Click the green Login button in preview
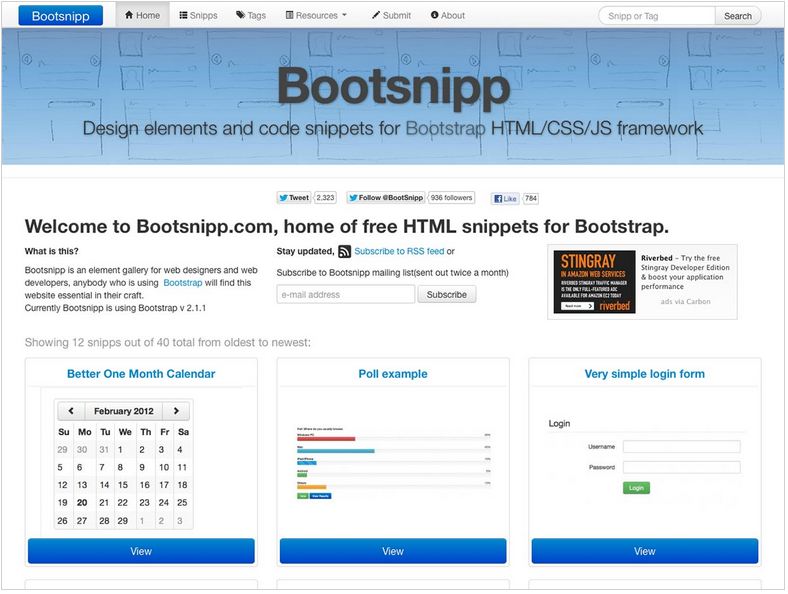The width and height of the screenshot is (788, 594). [x=636, y=488]
